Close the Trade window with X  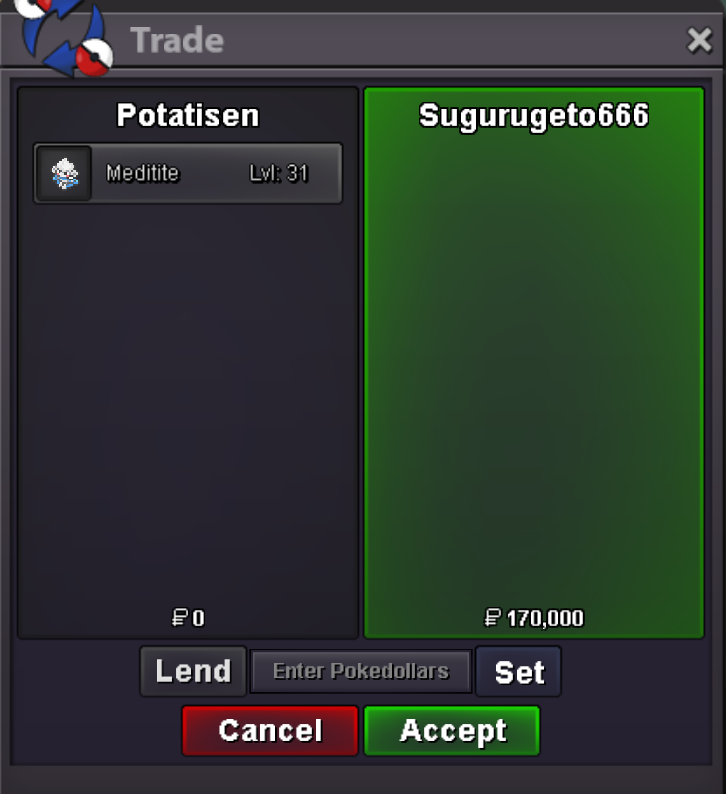(699, 41)
